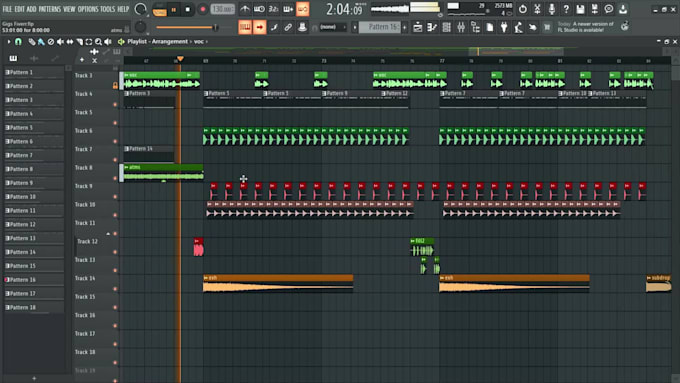Toggle the playlist magnet snap icon
Screen dimensions: 680x383
tap(18, 42)
